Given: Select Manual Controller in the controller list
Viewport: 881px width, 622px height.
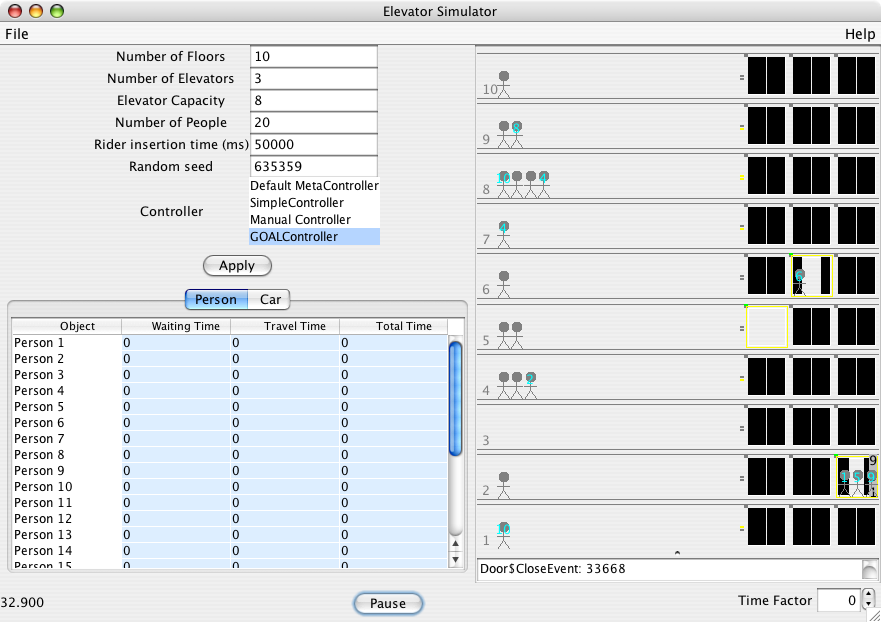Looking at the screenshot, I should tap(300, 220).
